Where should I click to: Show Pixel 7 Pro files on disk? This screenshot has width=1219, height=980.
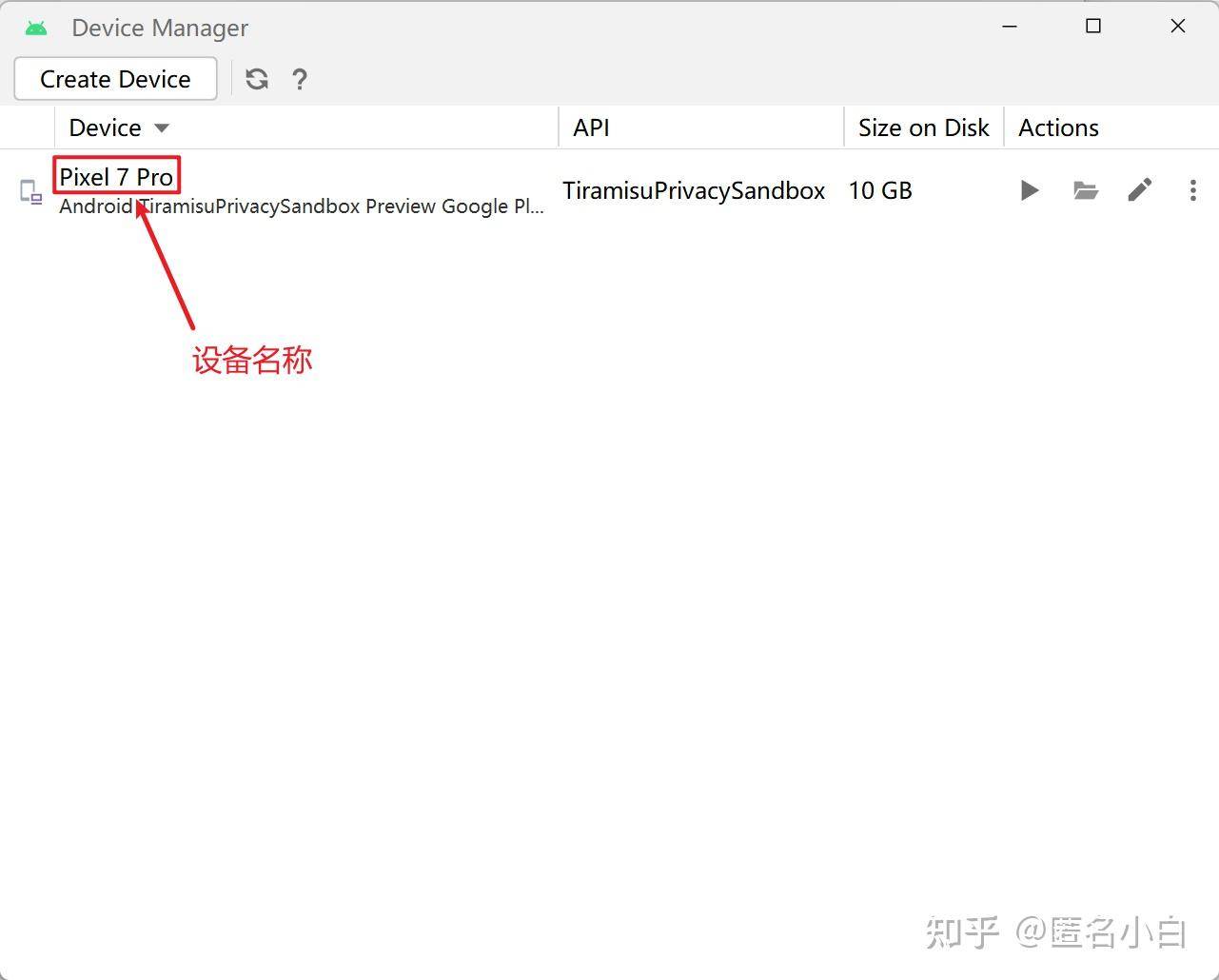(x=1085, y=190)
